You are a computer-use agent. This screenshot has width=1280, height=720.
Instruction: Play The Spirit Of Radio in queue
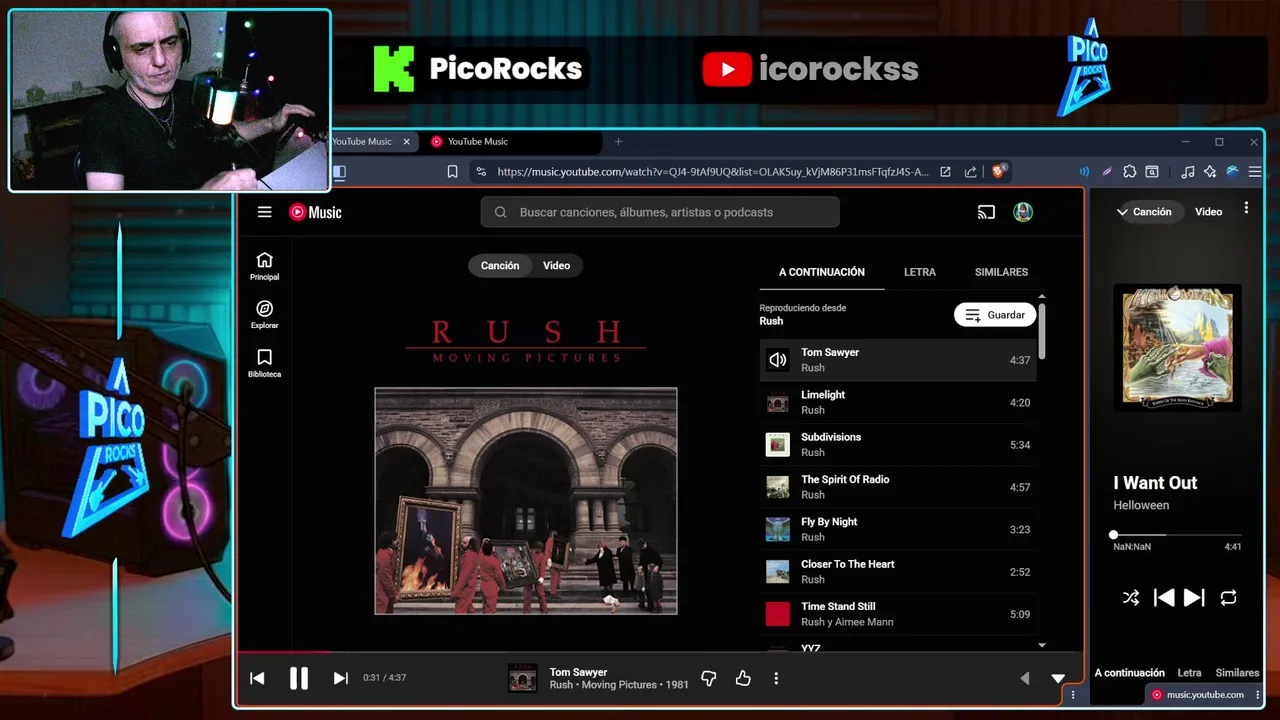pos(898,487)
